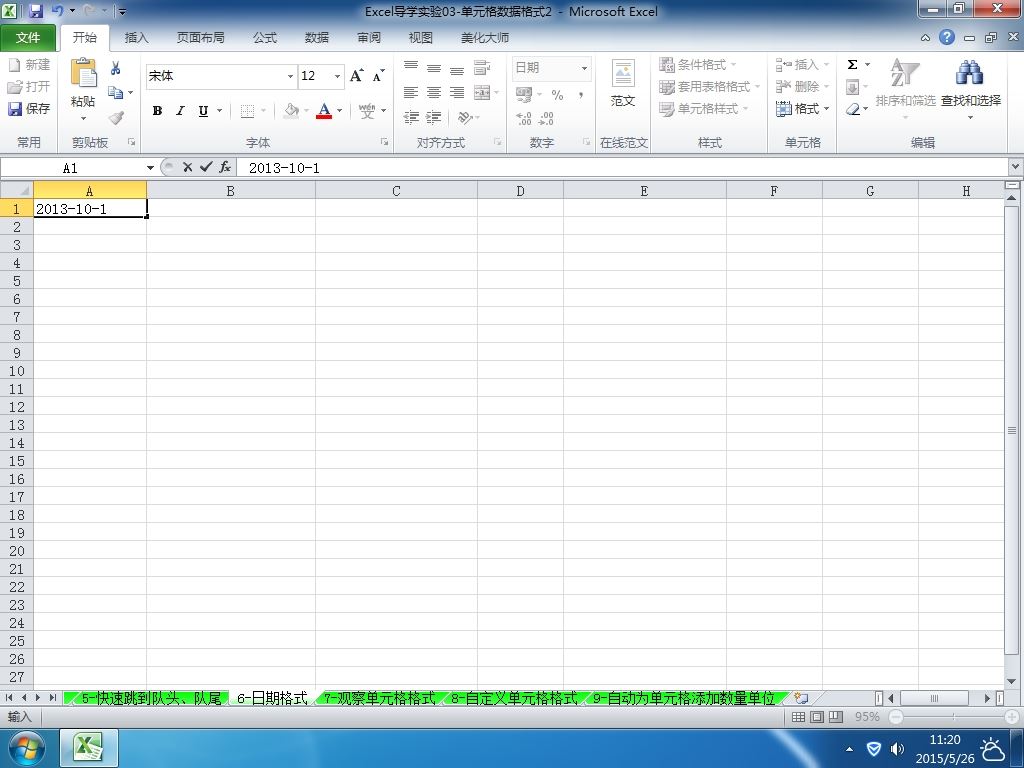1024x768 pixels.
Task: Click the borders icon
Action: click(x=248, y=111)
